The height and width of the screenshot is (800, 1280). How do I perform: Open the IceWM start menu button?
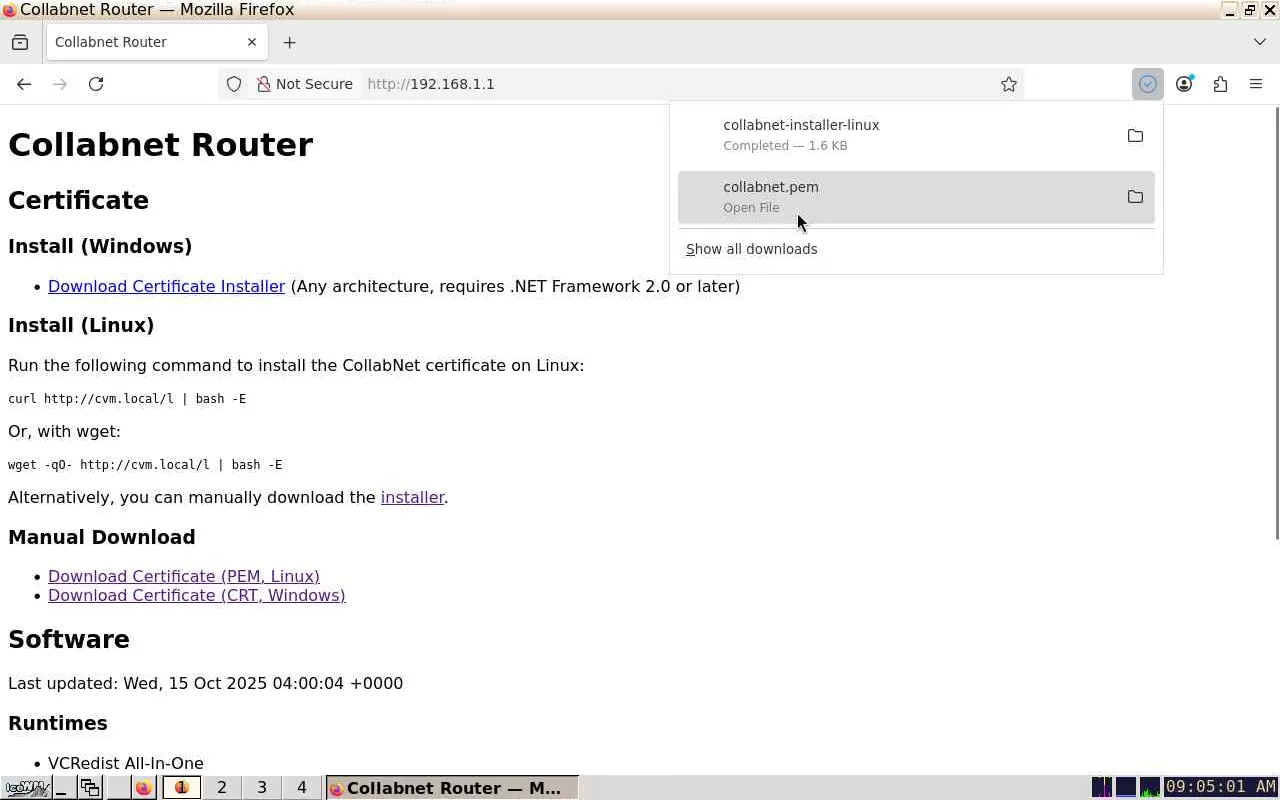pos(26,788)
